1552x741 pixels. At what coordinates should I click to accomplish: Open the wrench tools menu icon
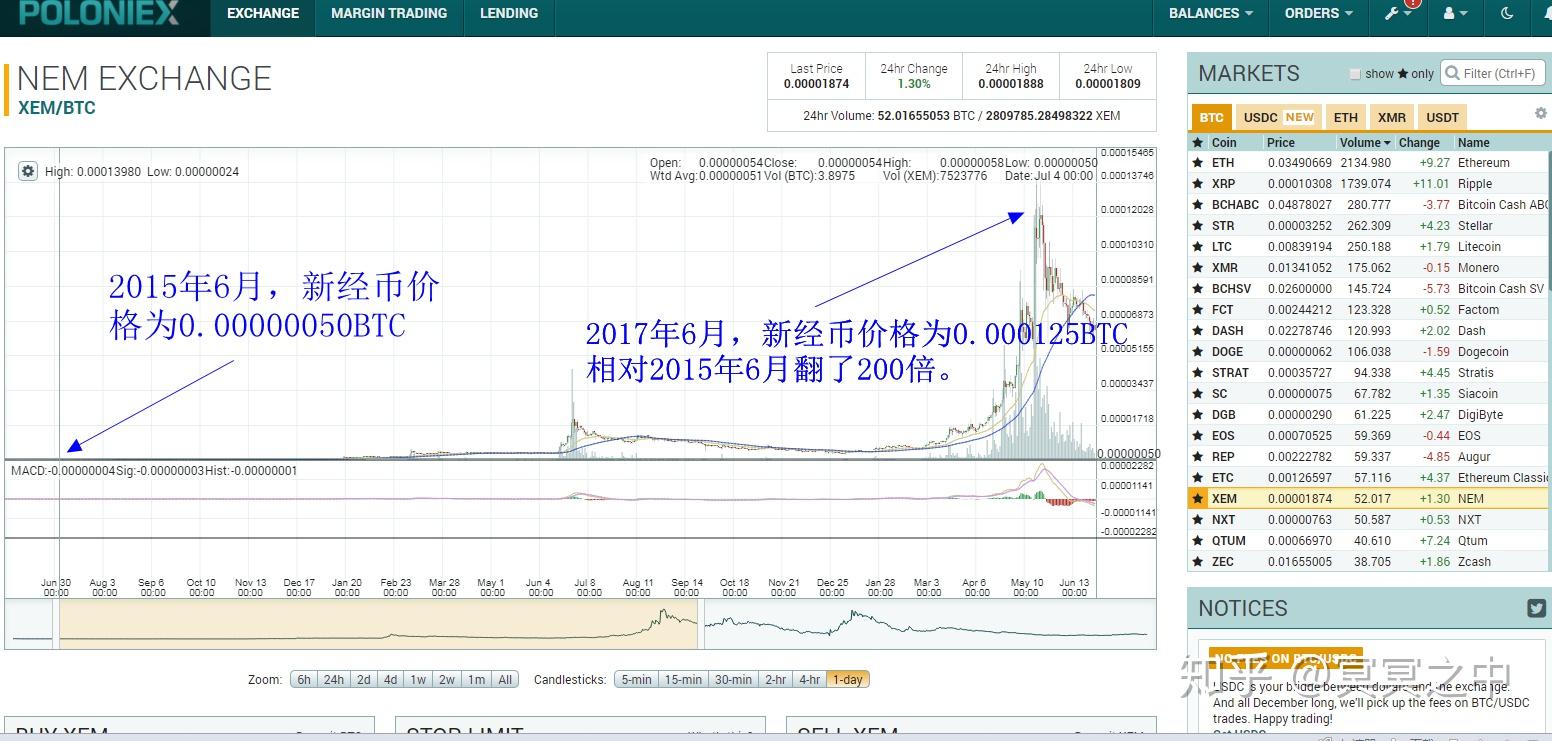click(x=1397, y=13)
